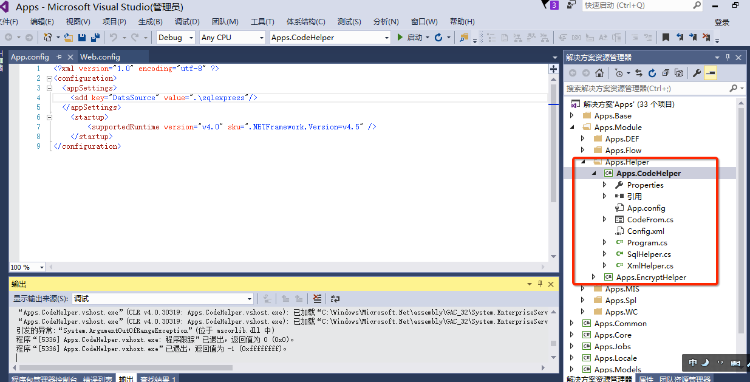This screenshot has height=382, width=750.
Task: Click the Redo arrow in the toolbar
Action: click(x=135, y=37)
